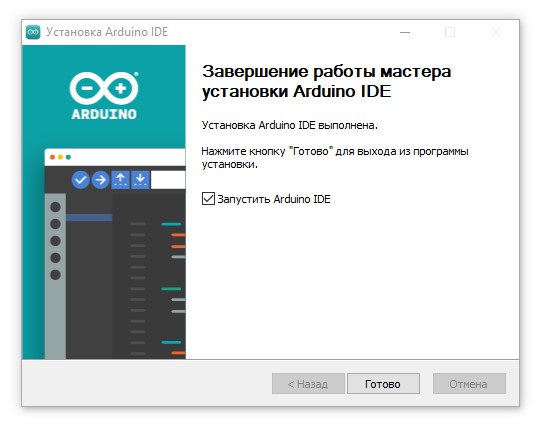This screenshot has width=542, height=425.
Task: Click the blue right-arrow upload icon in illustration
Action: (x=101, y=180)
